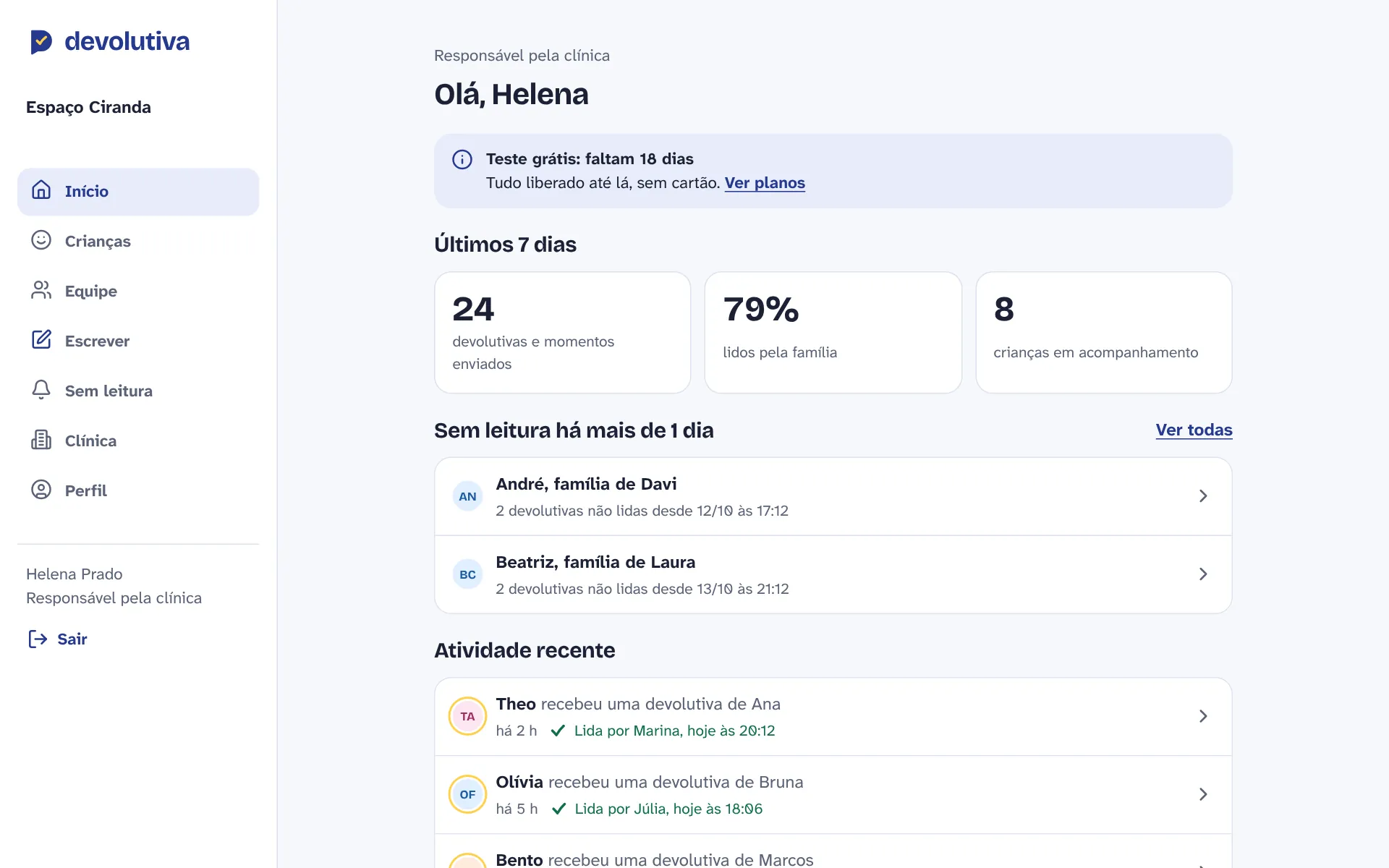This screenshot has width=1389, height=868.
Task: Open Beatriz row via its chevron
Action: (x=1203, y=574)
